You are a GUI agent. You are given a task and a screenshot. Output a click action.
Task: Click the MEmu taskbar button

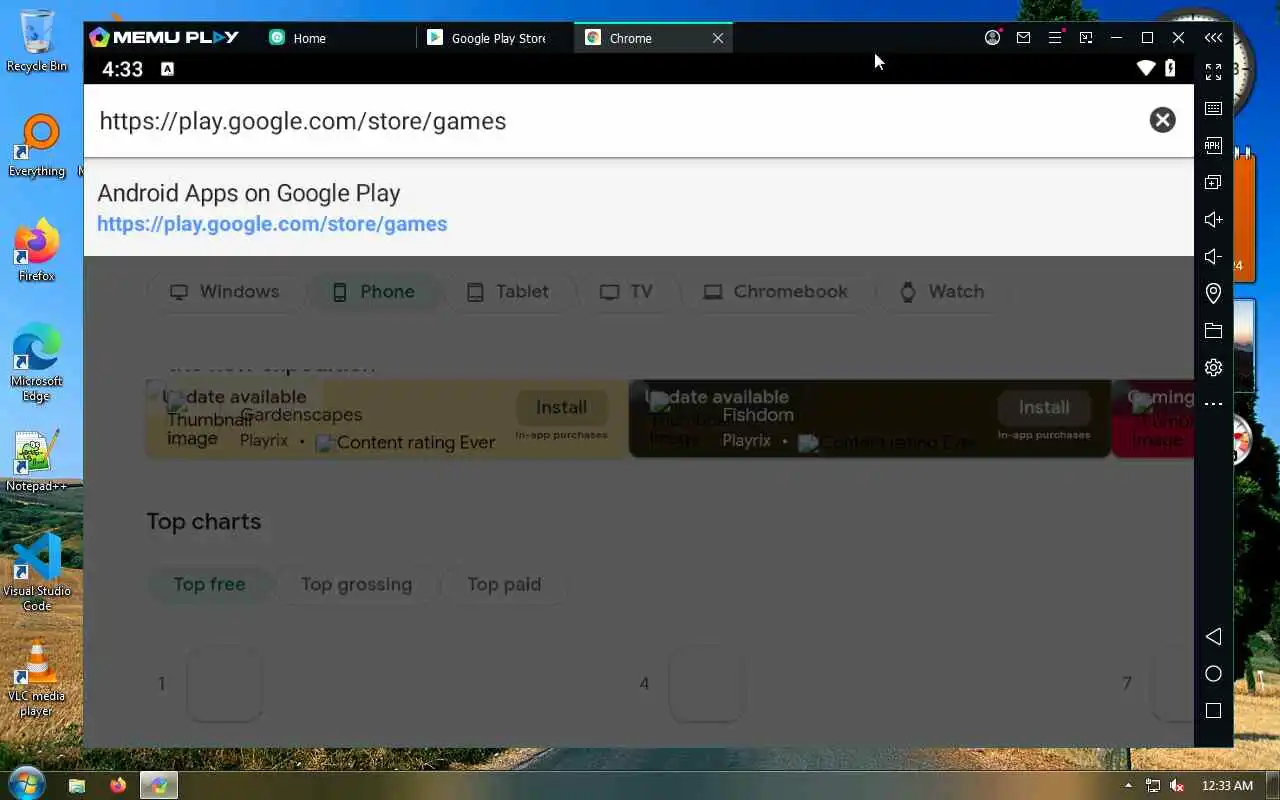tap(158, 785)
